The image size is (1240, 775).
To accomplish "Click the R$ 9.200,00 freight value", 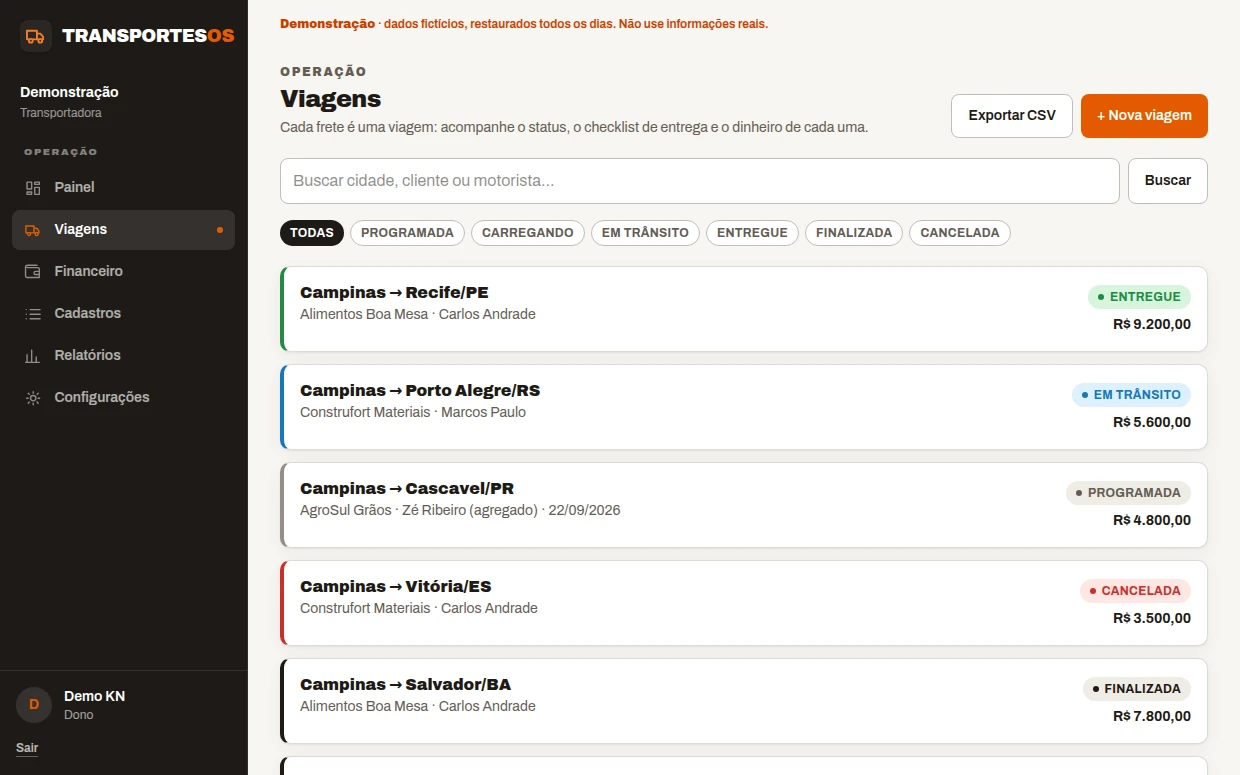I will (x=1152, y=324).
